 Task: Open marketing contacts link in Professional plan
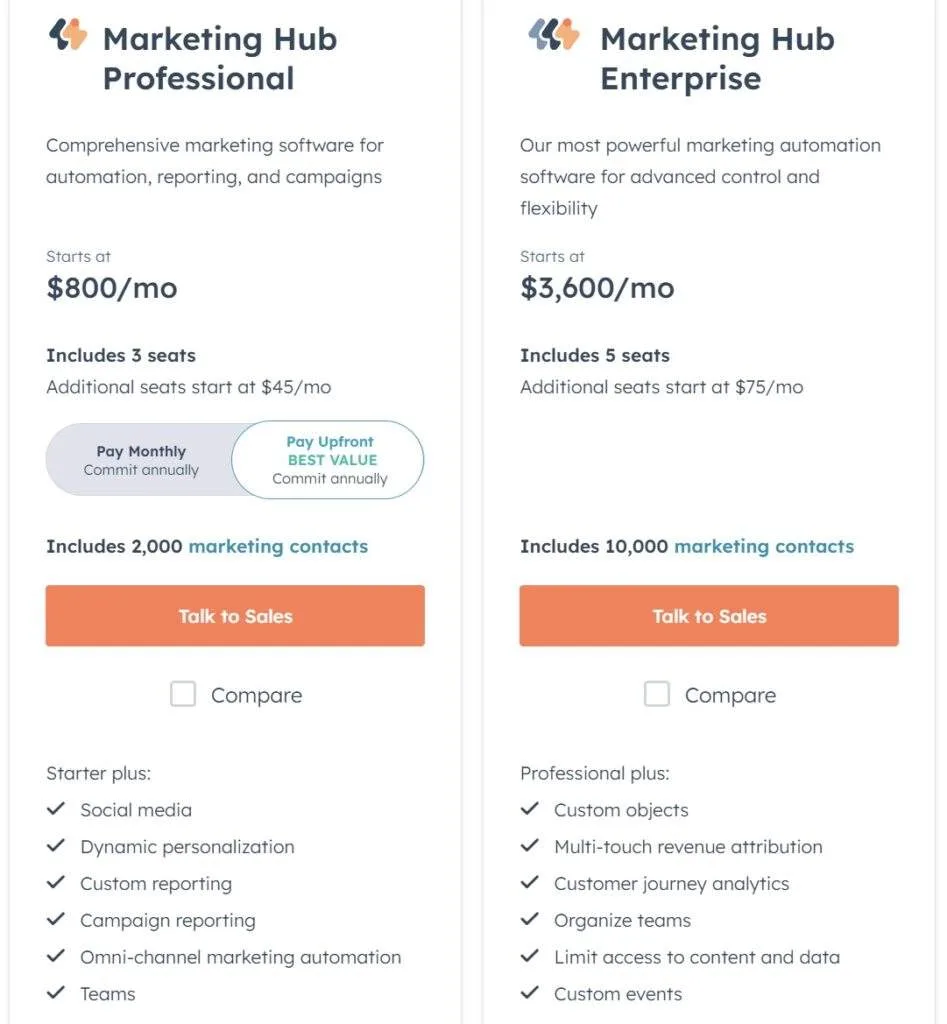[278, 546]
